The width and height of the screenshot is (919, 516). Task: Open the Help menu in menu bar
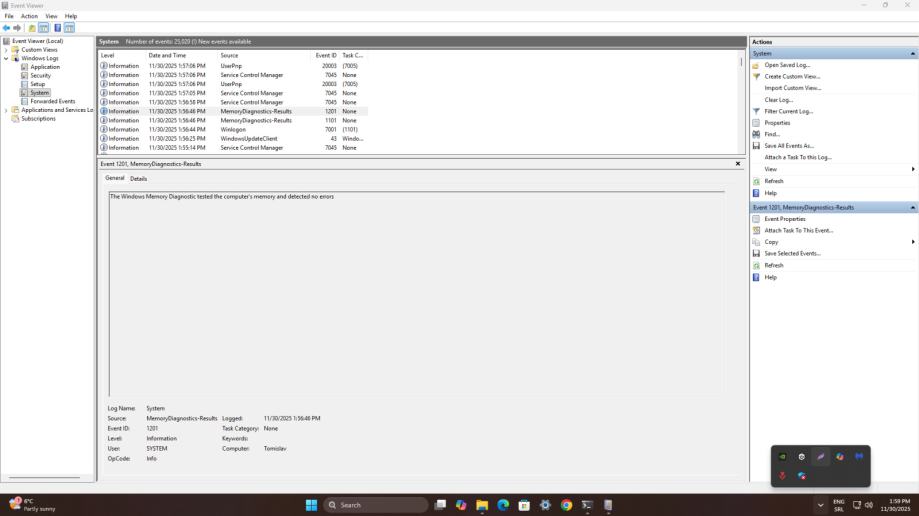pyautogui.click(x=71, y=16)
